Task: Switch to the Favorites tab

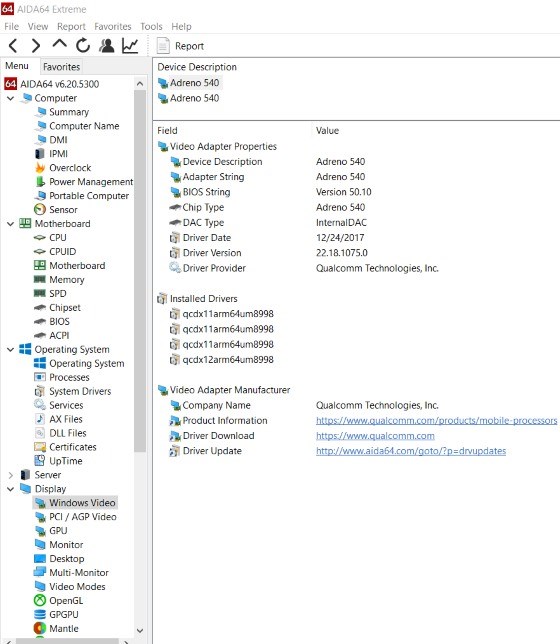Action: (61, 67)
